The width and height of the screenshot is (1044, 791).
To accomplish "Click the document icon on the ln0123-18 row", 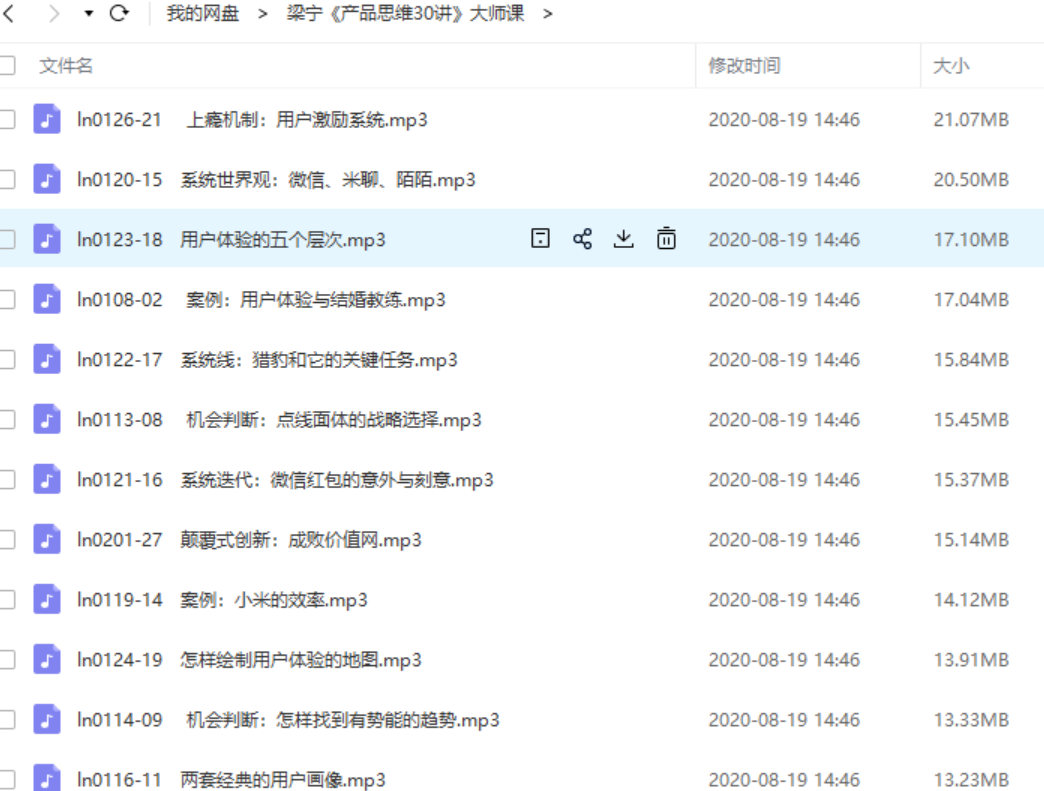I will [540, 238].
